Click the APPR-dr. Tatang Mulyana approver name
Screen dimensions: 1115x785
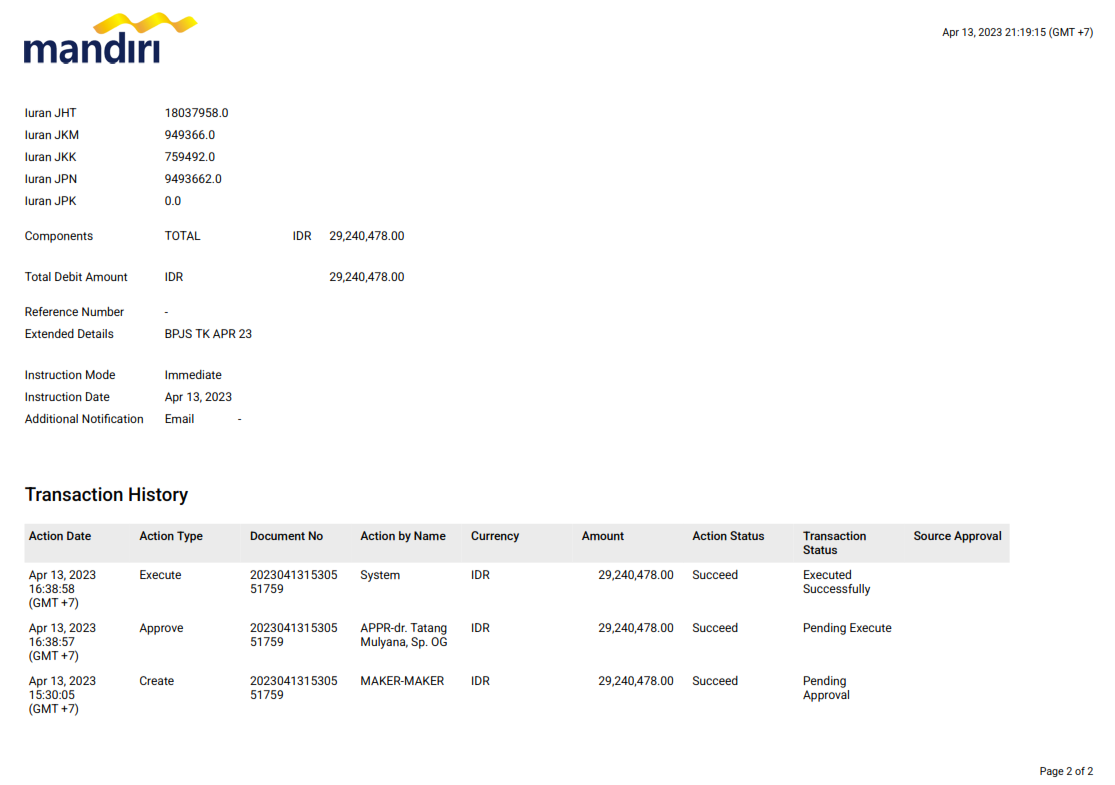(403, 635)
